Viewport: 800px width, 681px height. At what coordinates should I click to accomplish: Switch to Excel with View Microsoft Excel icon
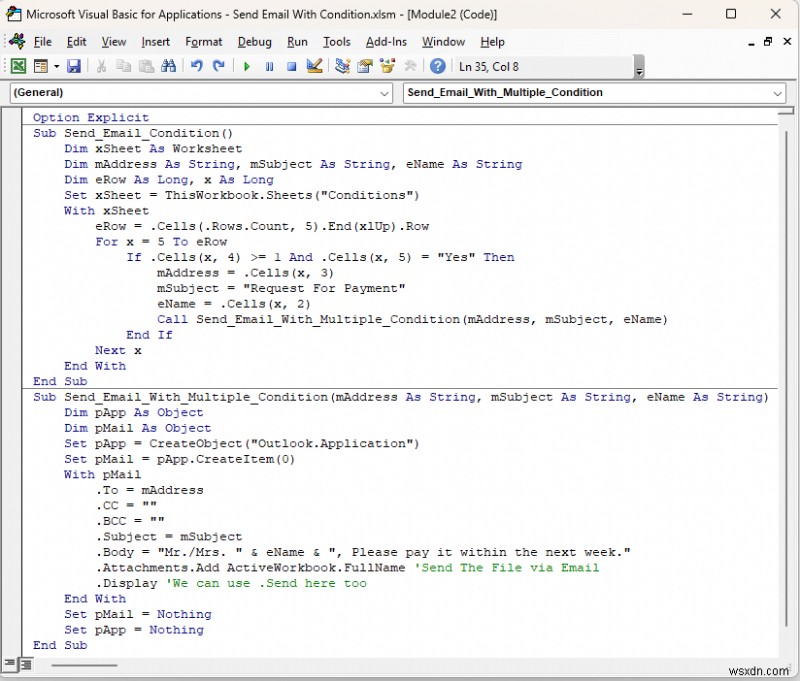tap(18, 66)
